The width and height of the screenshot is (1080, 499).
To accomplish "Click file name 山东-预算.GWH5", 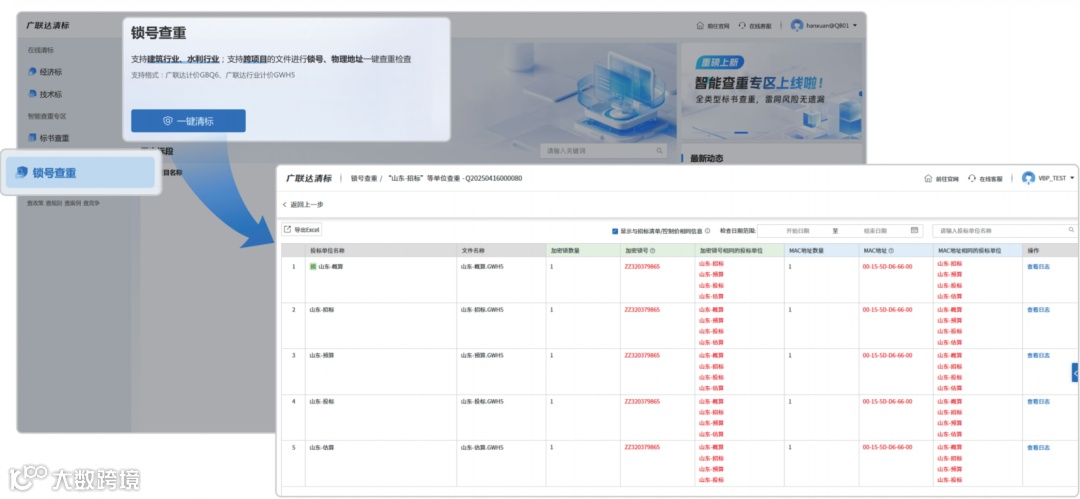I will (x=482, y=356).
